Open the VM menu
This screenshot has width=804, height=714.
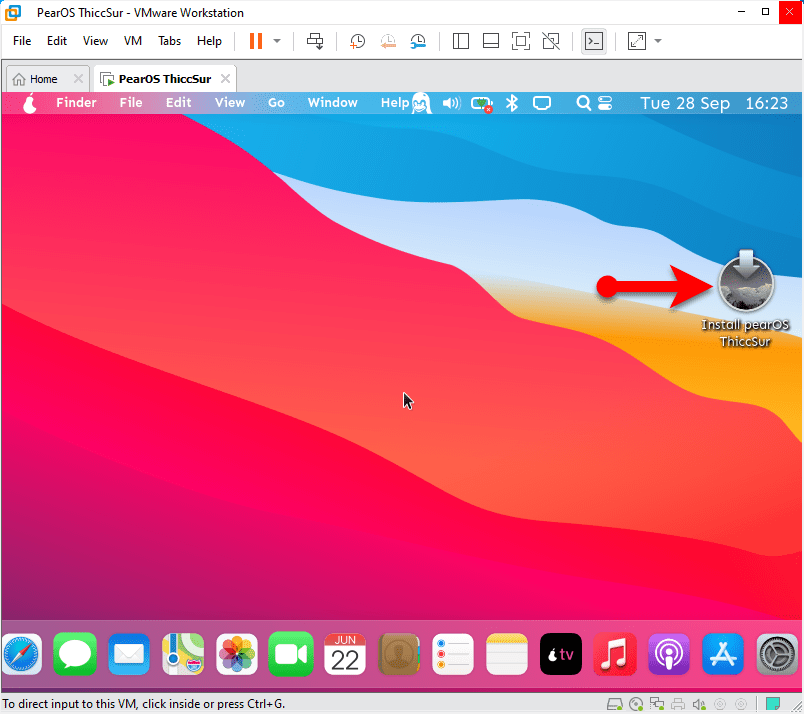pyautogui.click(x=133, y=41)
